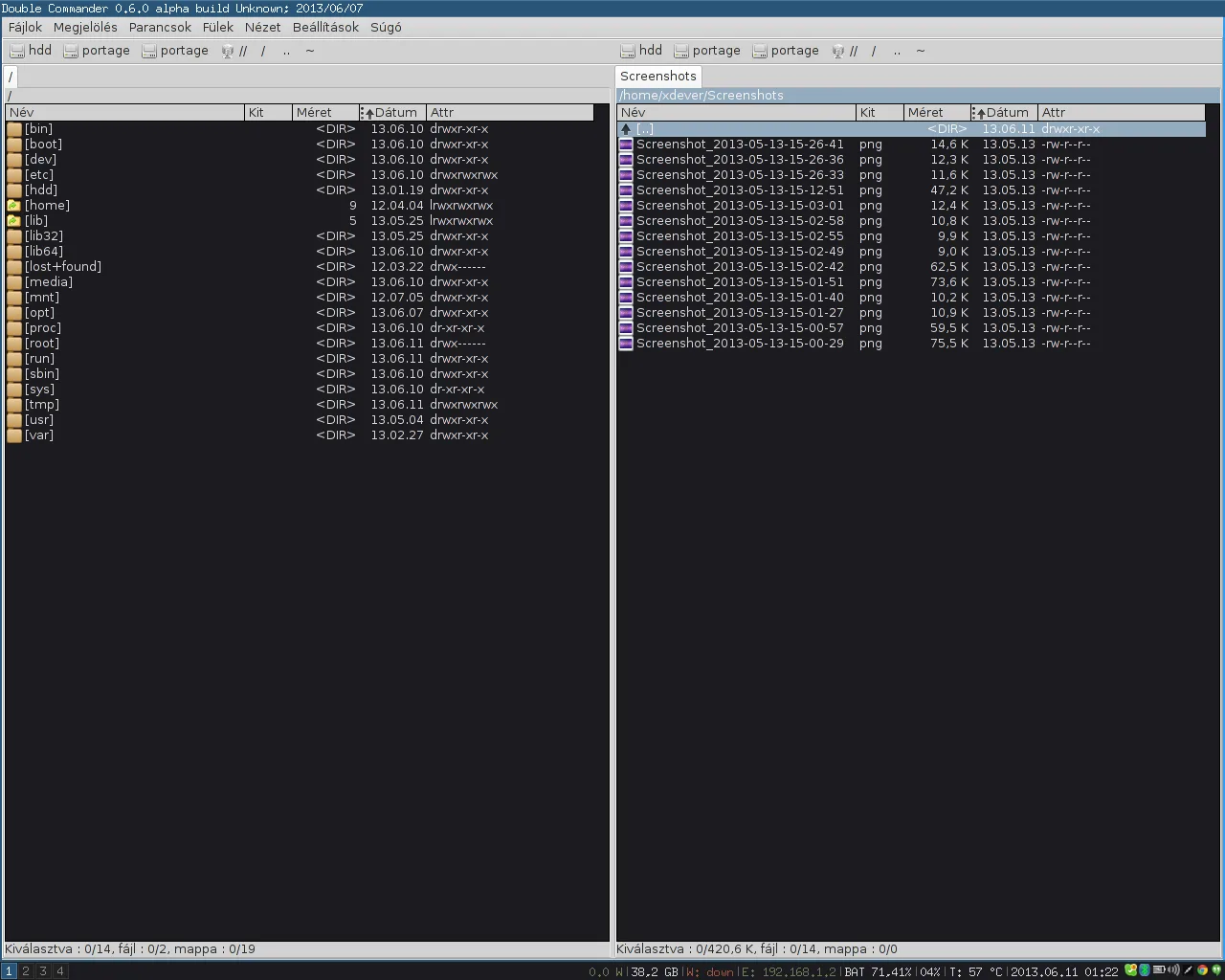Click the folder icon of [tmp]
The height and width of the screenshot is (980, 1225).
coord(14,405)
